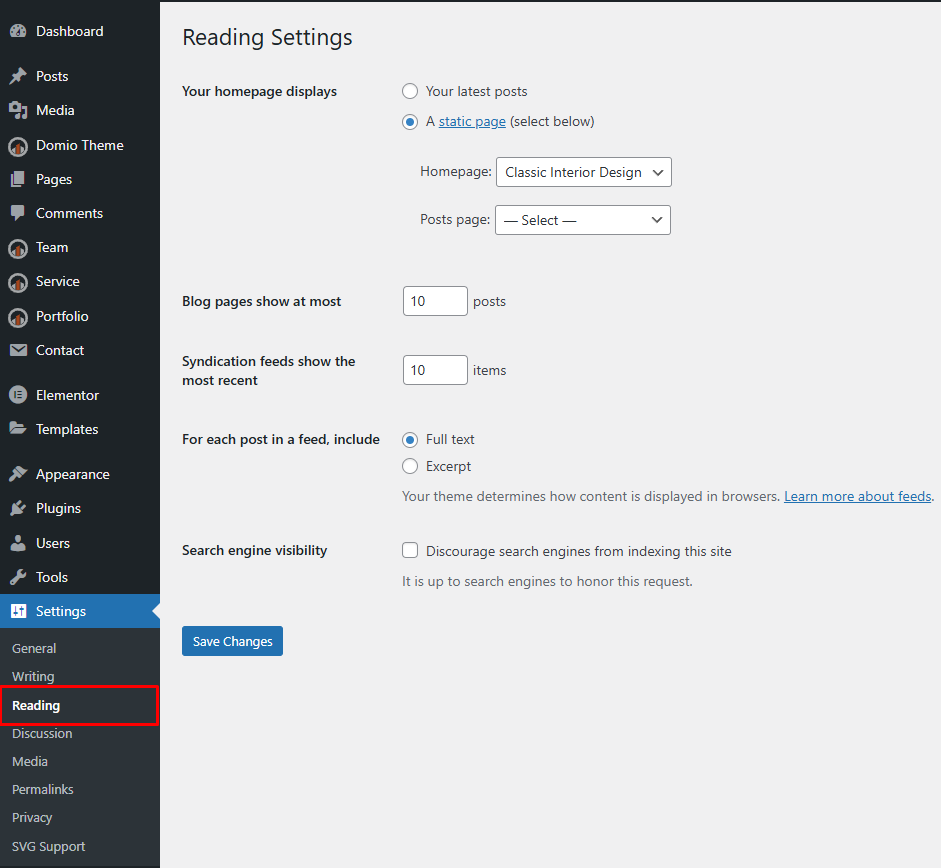Open the Appearance menu icon
Viewport: 941px width, 868px height.
20,473
